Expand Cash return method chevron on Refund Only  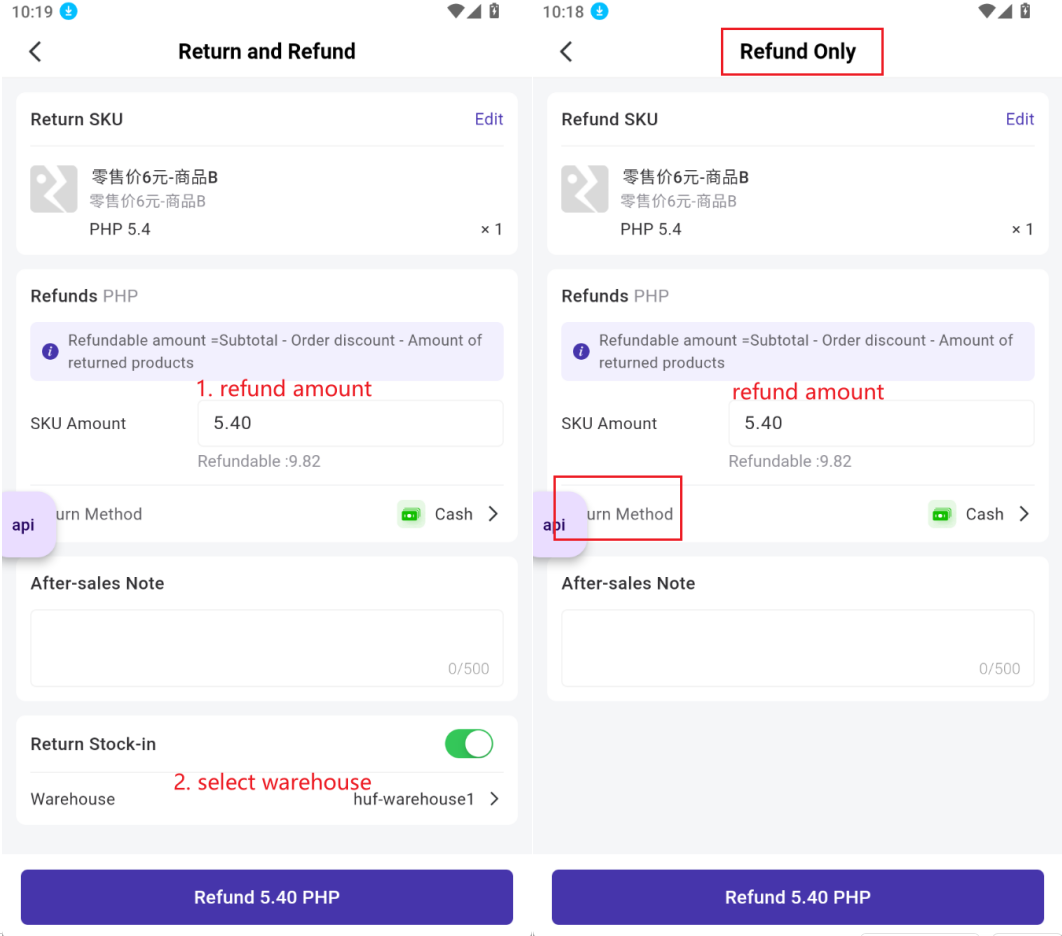point(1024,514)
